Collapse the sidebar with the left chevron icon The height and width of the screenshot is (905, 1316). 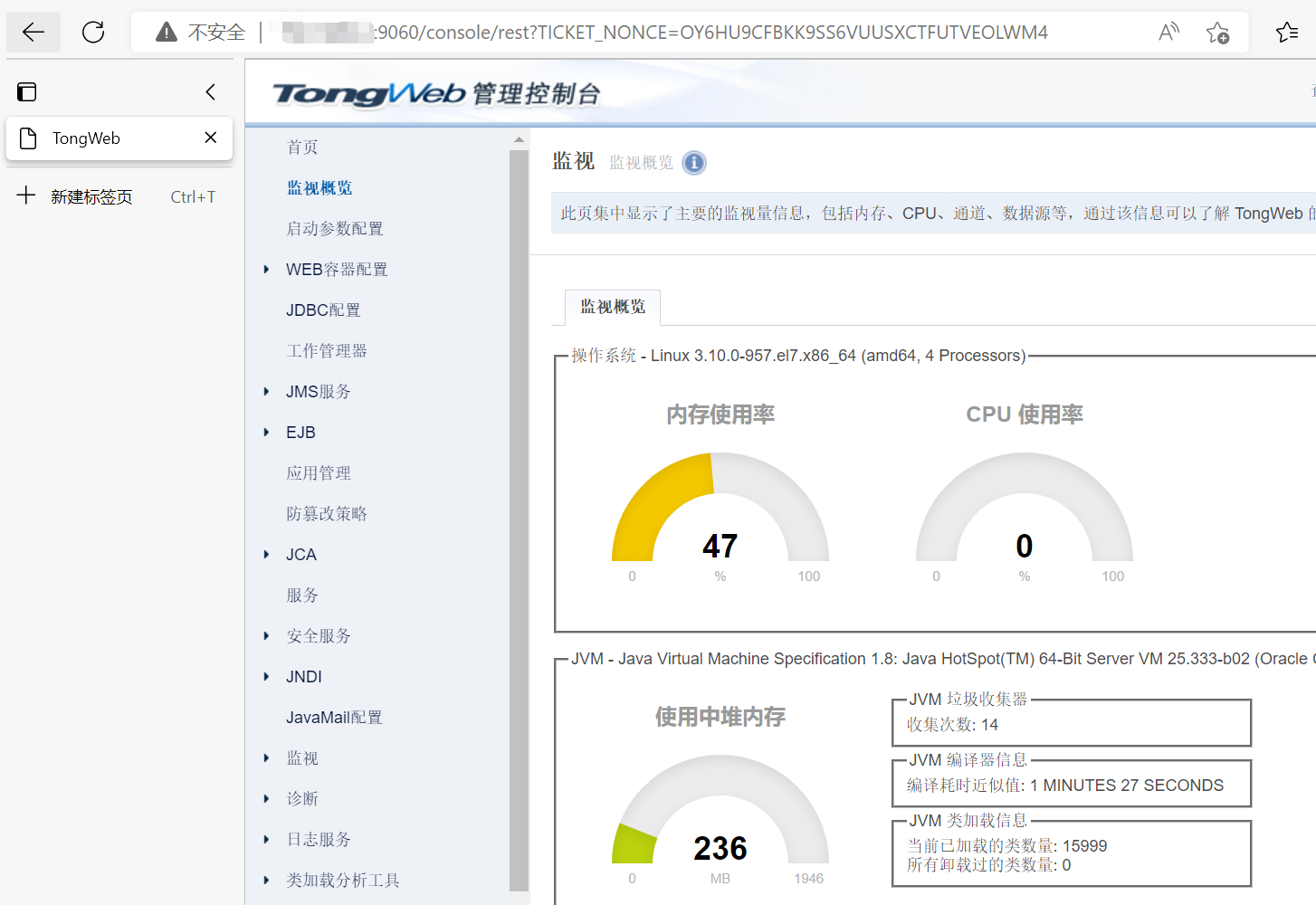point(210,91)
